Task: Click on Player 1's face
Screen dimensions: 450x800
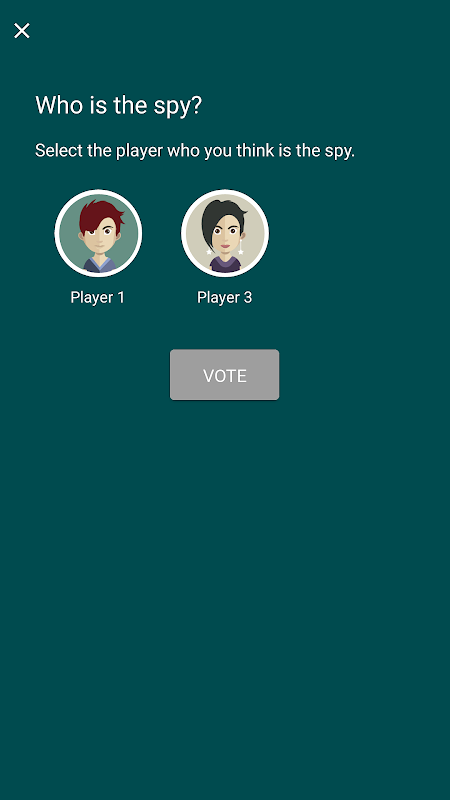Action: 100,238
